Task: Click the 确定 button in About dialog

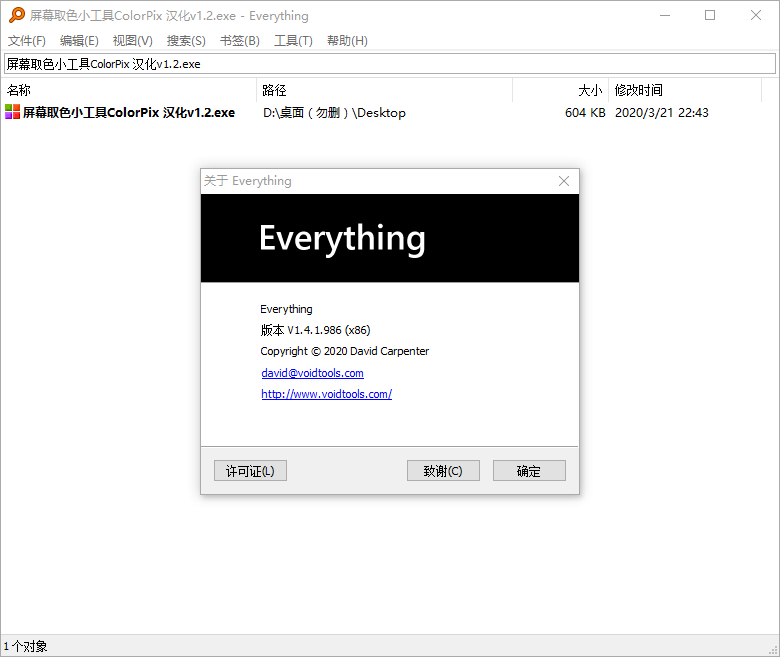Action: pos(529,470)
